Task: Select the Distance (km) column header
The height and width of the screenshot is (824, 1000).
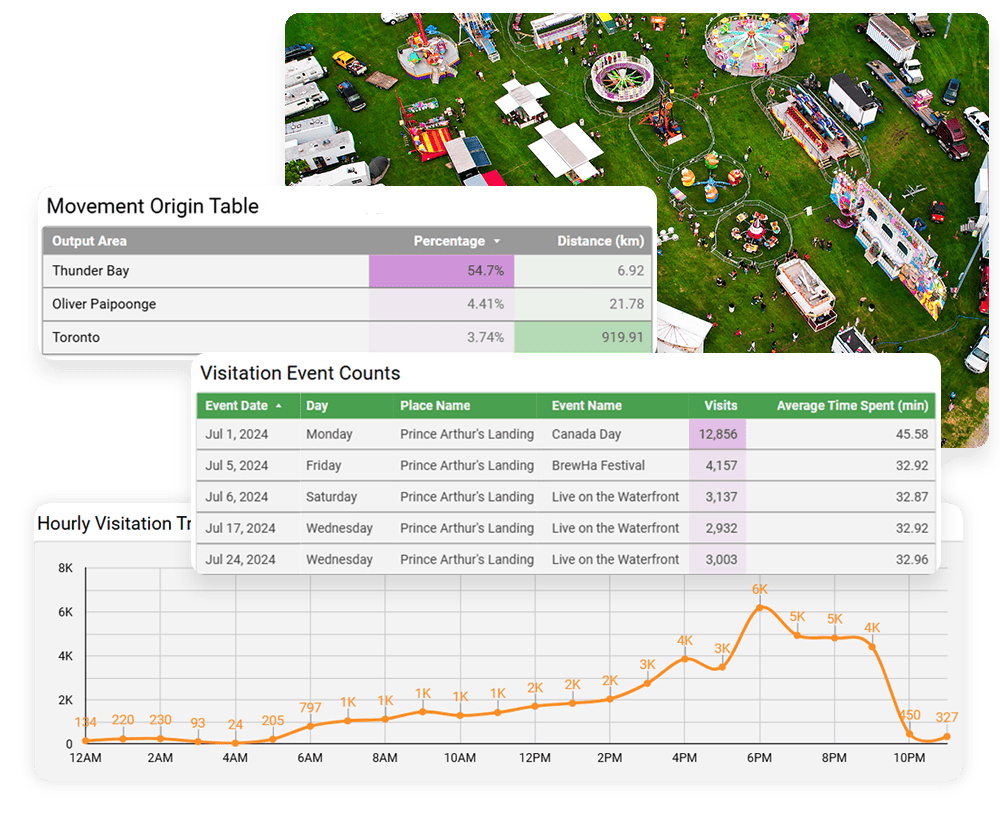Action: pos(600,241)
